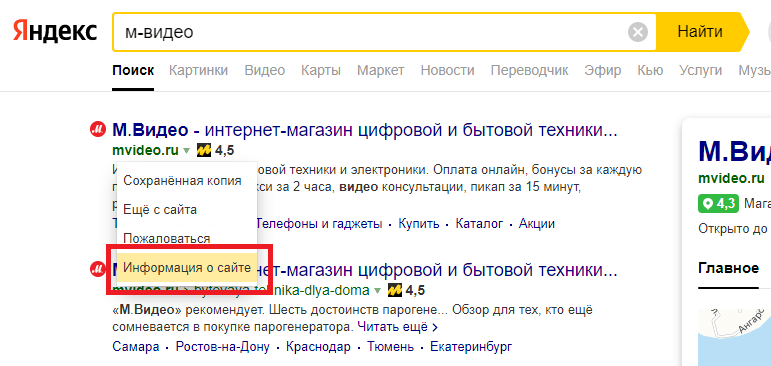Open the Переводчик tab
771x366 pixels.
click(529, 70)
